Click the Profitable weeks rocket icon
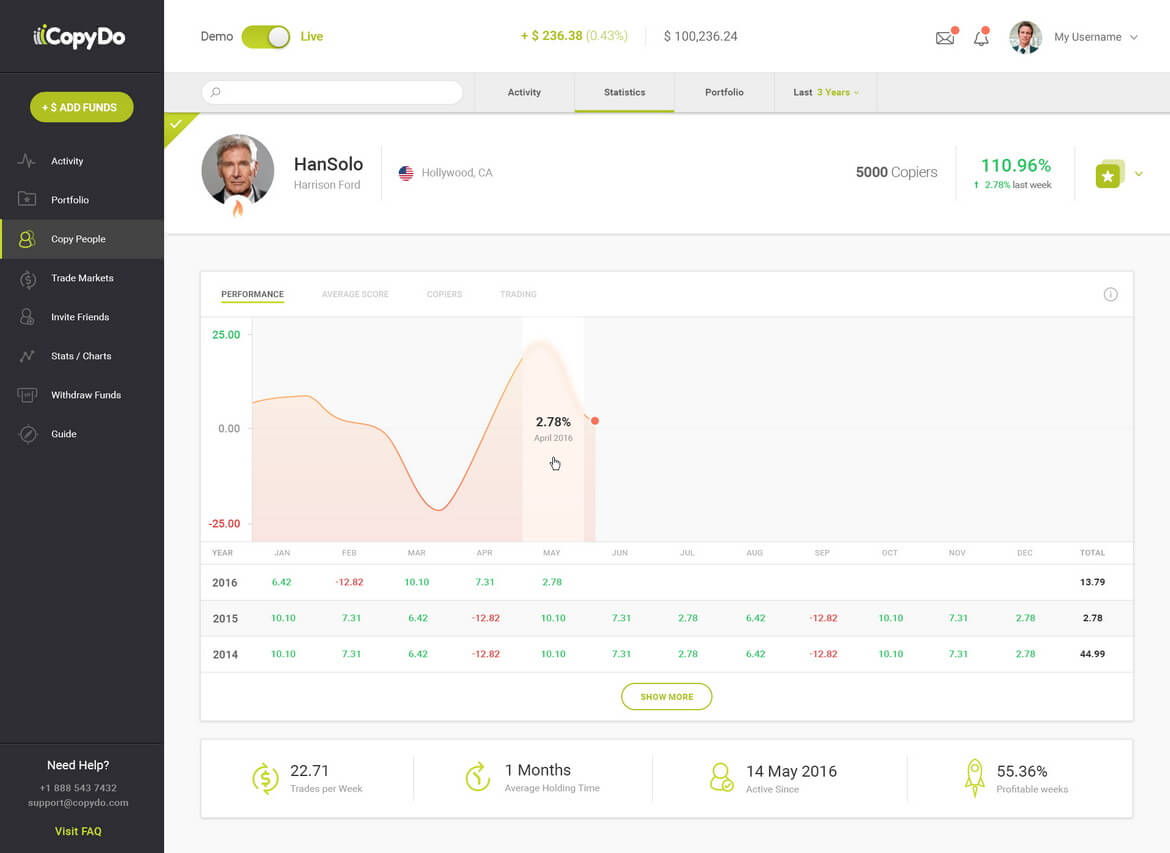Image resolution: width=1170 pixels, height=853 pixels. (975, 778)
